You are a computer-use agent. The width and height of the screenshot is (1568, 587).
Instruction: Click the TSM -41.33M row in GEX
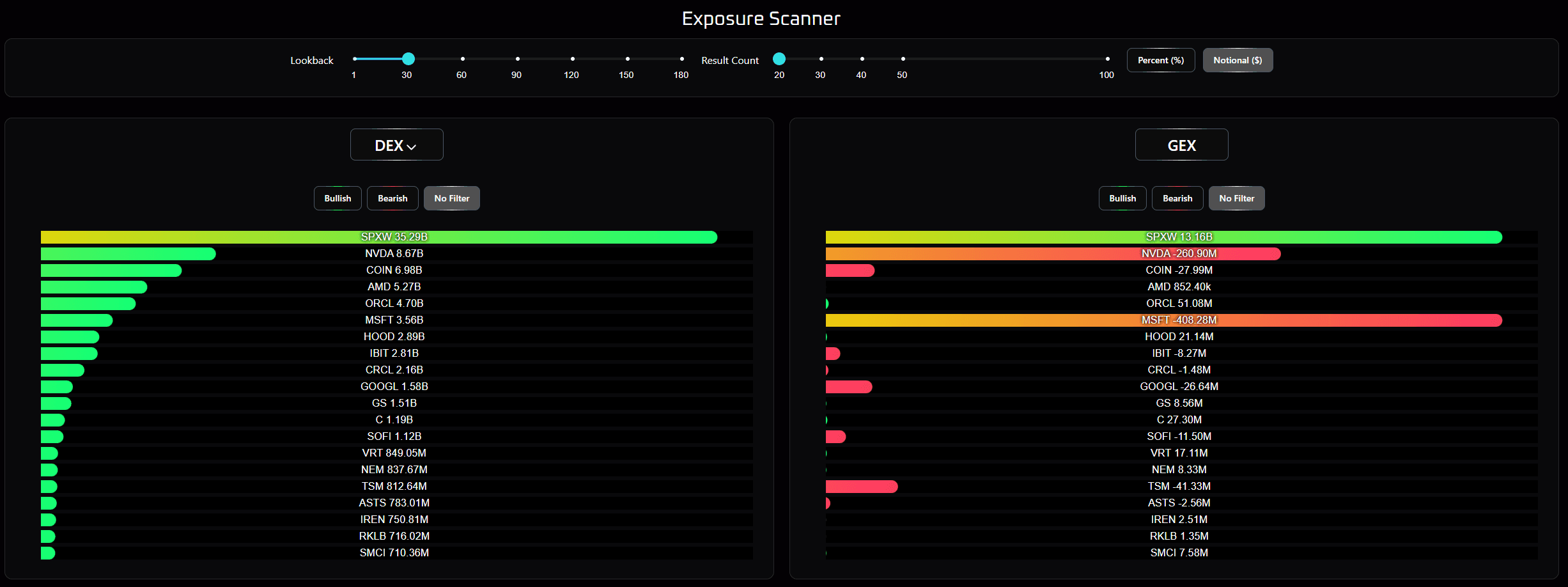(x=1179, y=487)
